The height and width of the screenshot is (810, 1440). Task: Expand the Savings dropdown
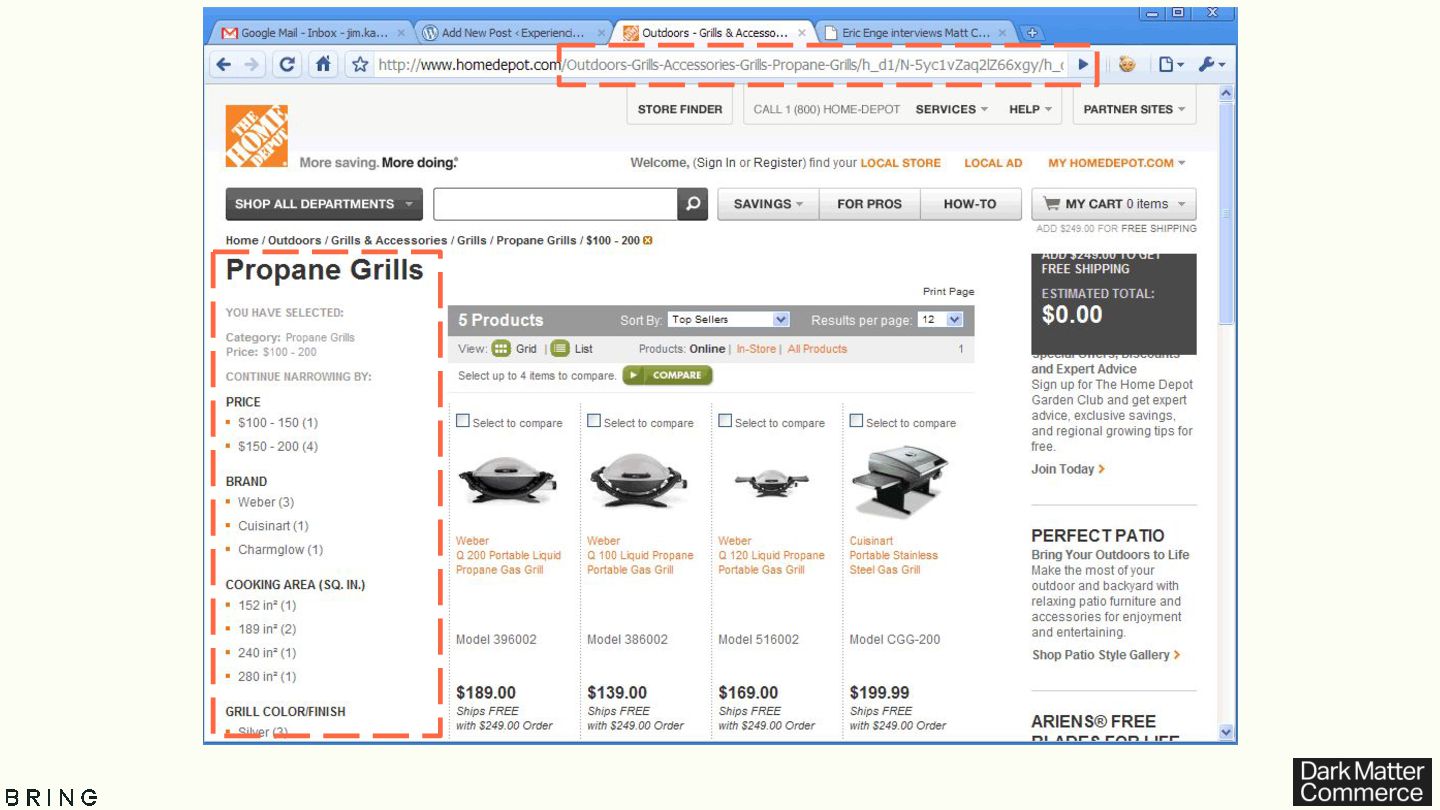[x=768, y=204]
